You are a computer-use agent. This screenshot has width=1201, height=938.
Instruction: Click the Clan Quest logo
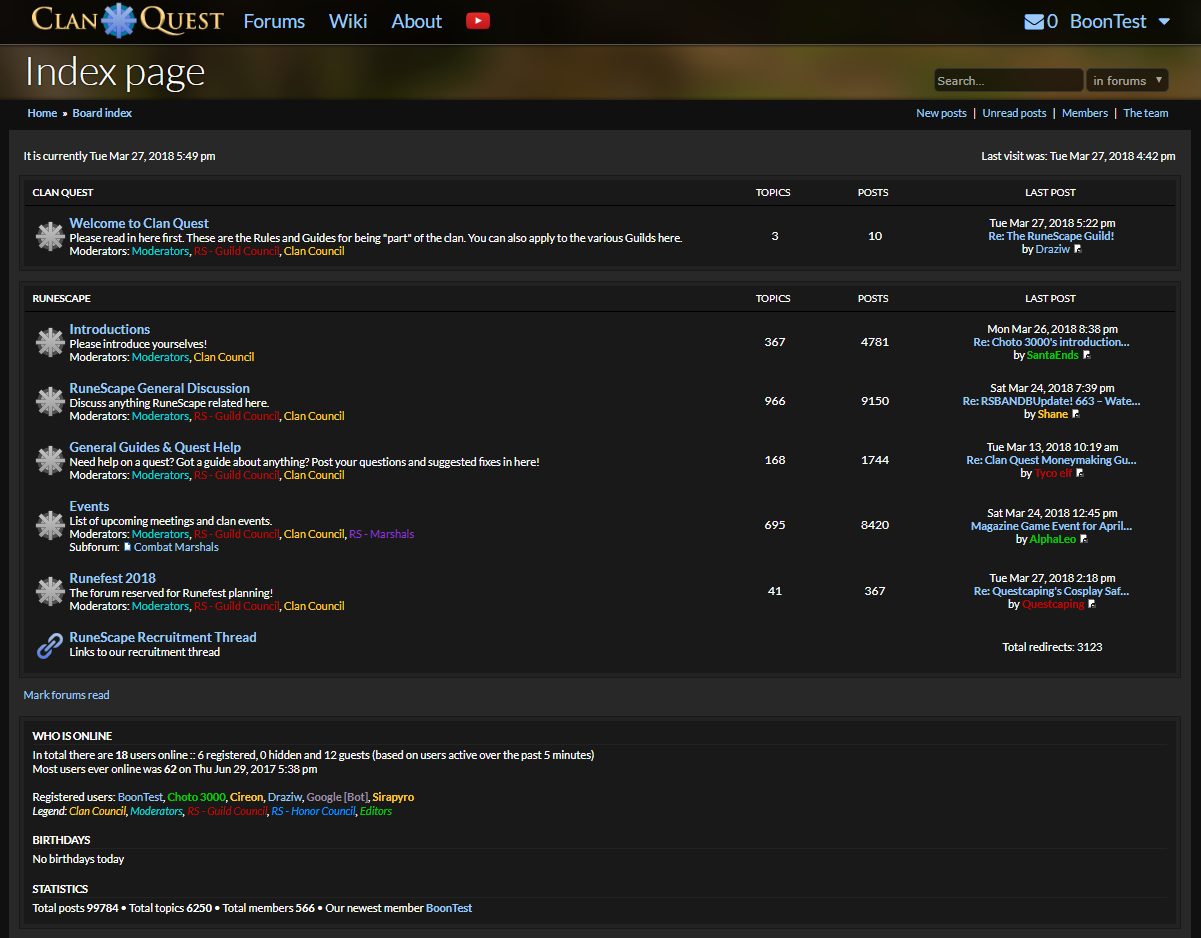127,20
